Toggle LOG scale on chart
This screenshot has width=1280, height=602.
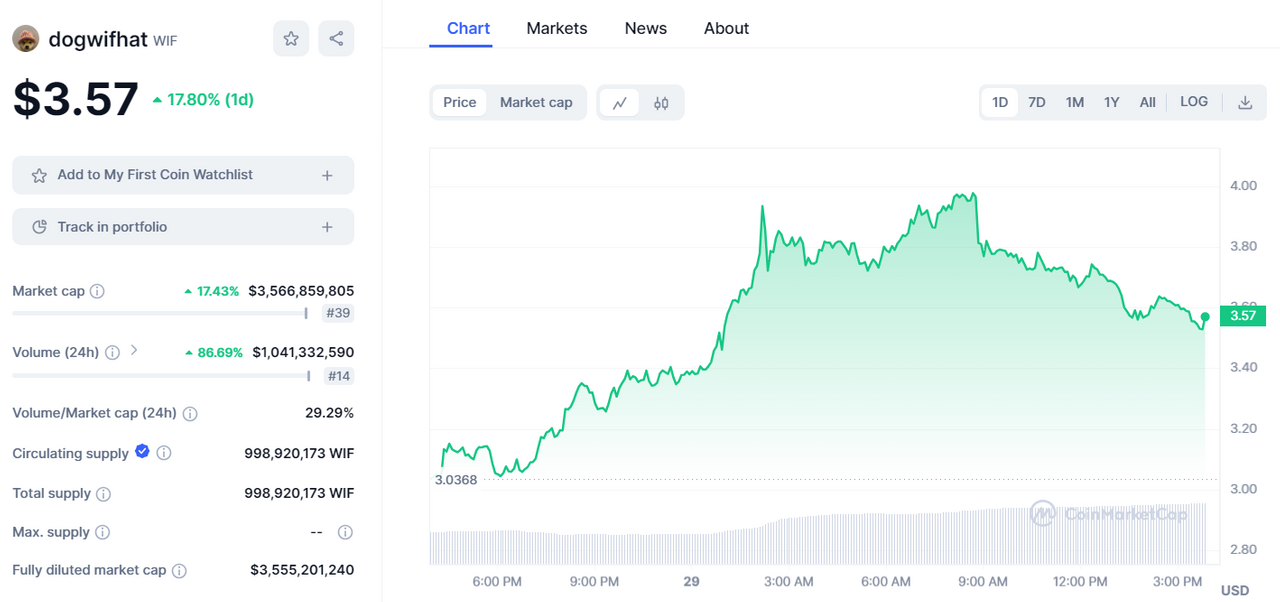pos(1194,102)
